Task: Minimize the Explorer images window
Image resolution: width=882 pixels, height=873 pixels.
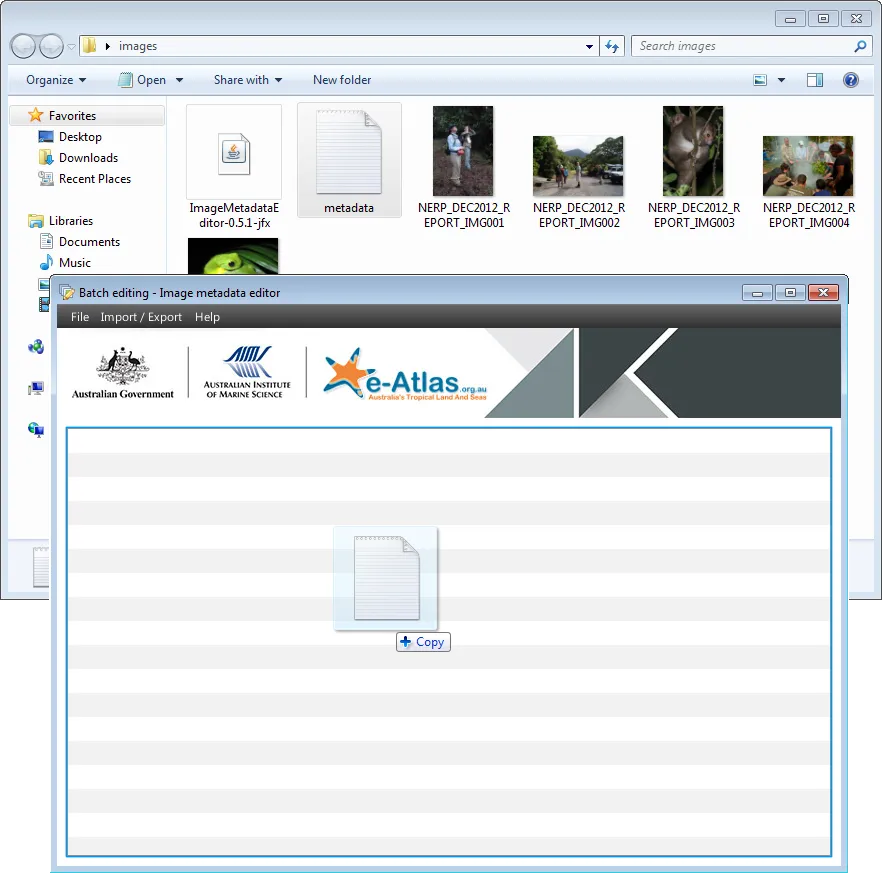Action: pos(790,19)
